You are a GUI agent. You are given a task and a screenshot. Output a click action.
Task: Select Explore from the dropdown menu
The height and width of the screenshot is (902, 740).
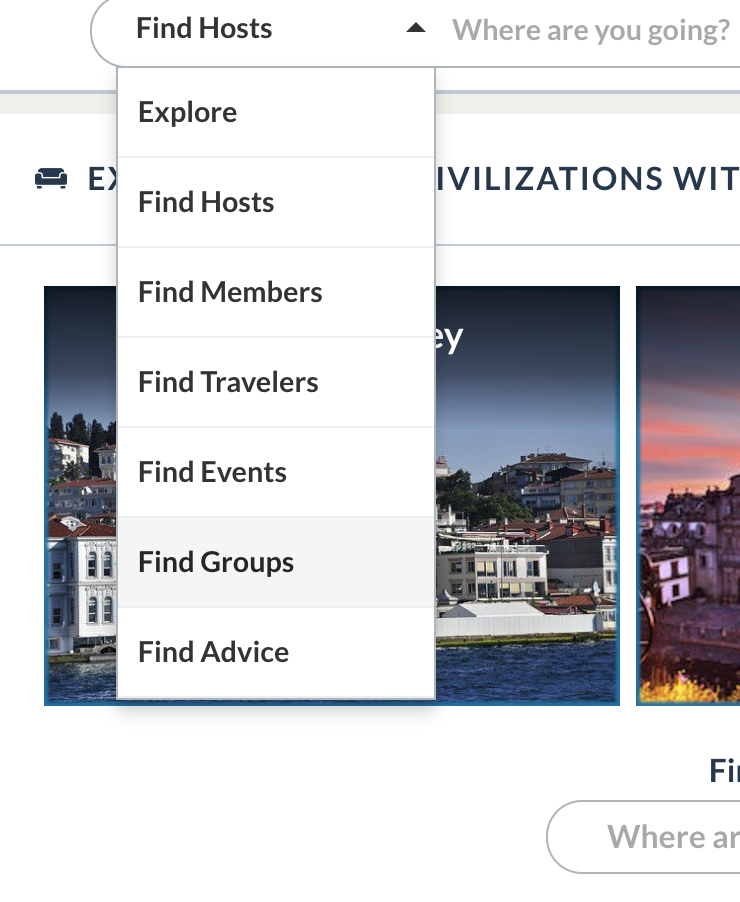click(276, 112)
